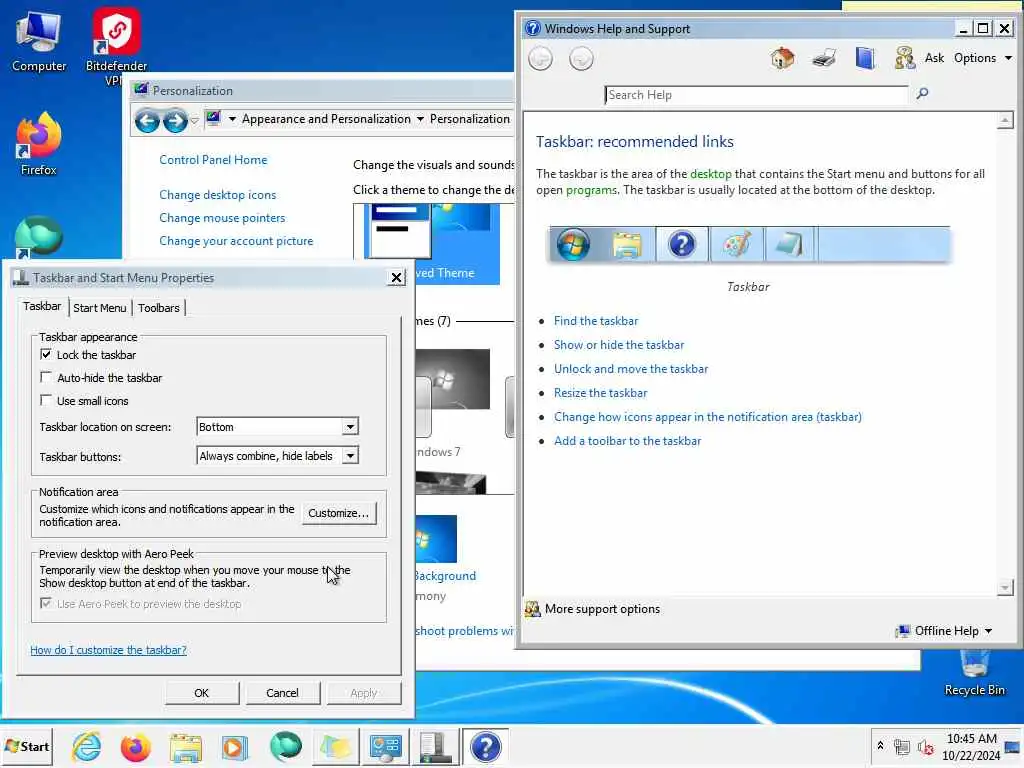Screen dimensions: 1024x768
Task: Expand the Options menu in Help
Action: click(983, 57)
